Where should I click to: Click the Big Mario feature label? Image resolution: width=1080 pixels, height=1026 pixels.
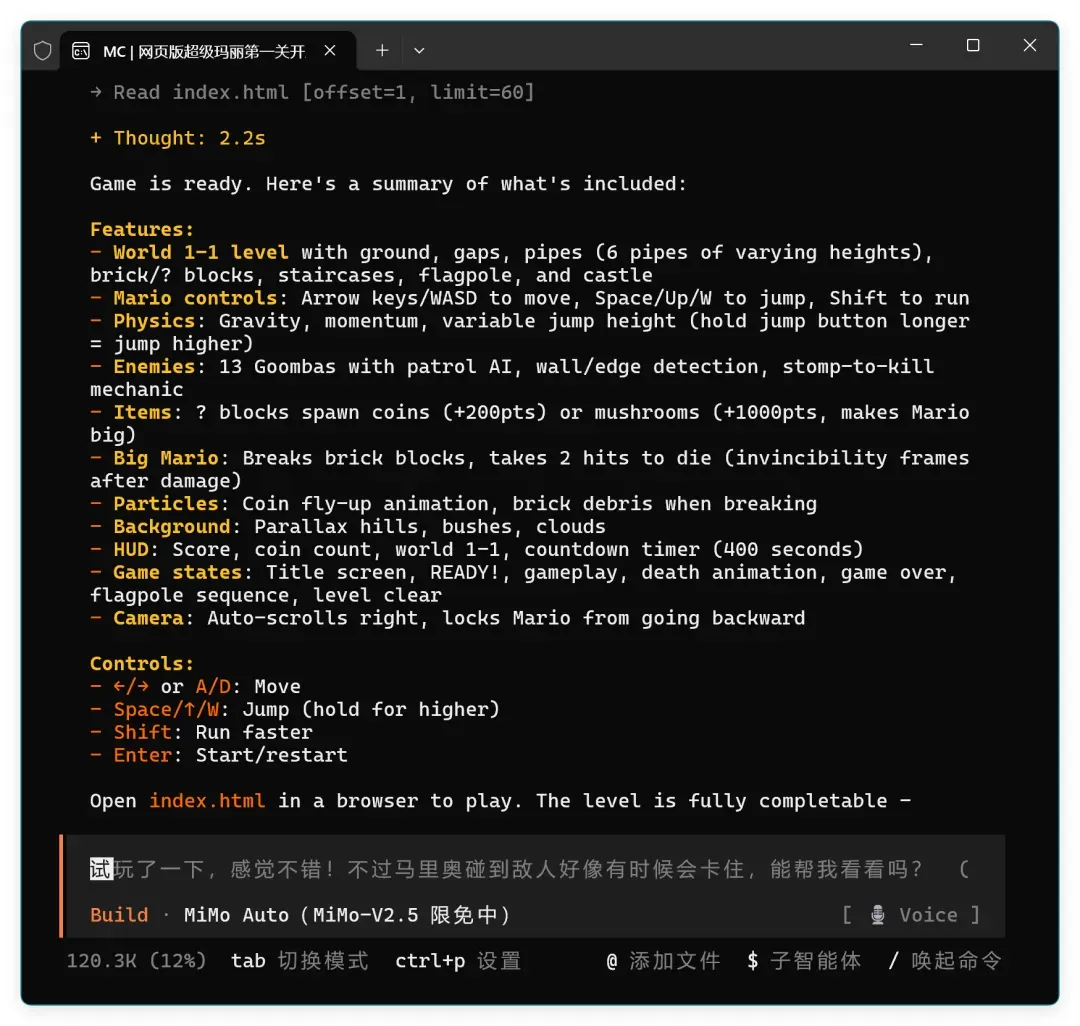point(165,458)
